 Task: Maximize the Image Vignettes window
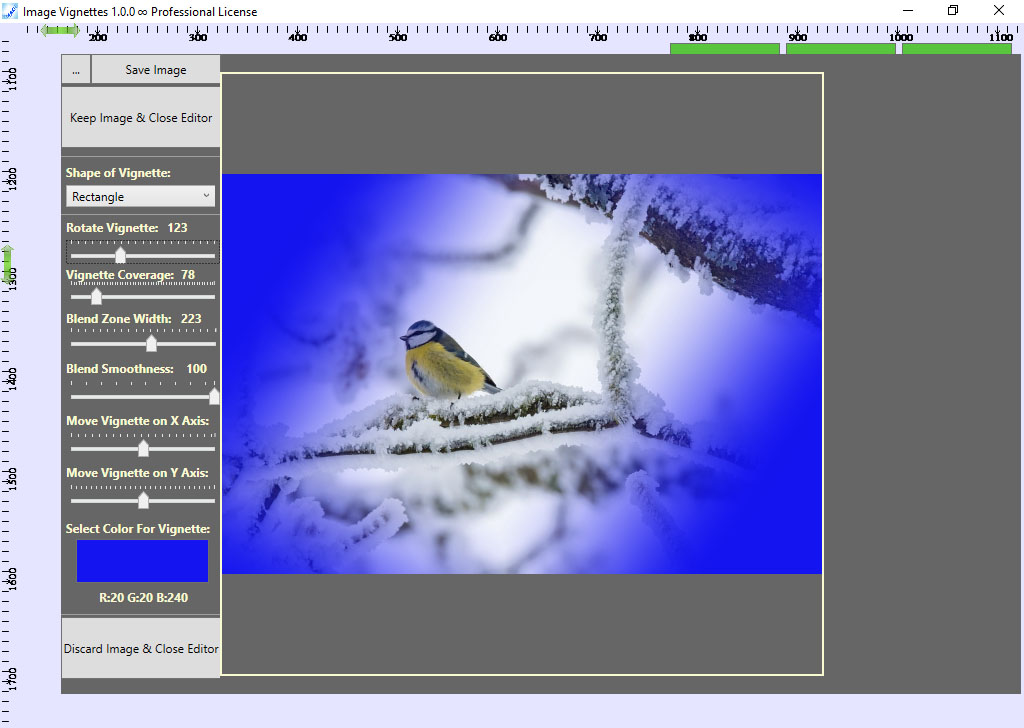click(953, 10)
